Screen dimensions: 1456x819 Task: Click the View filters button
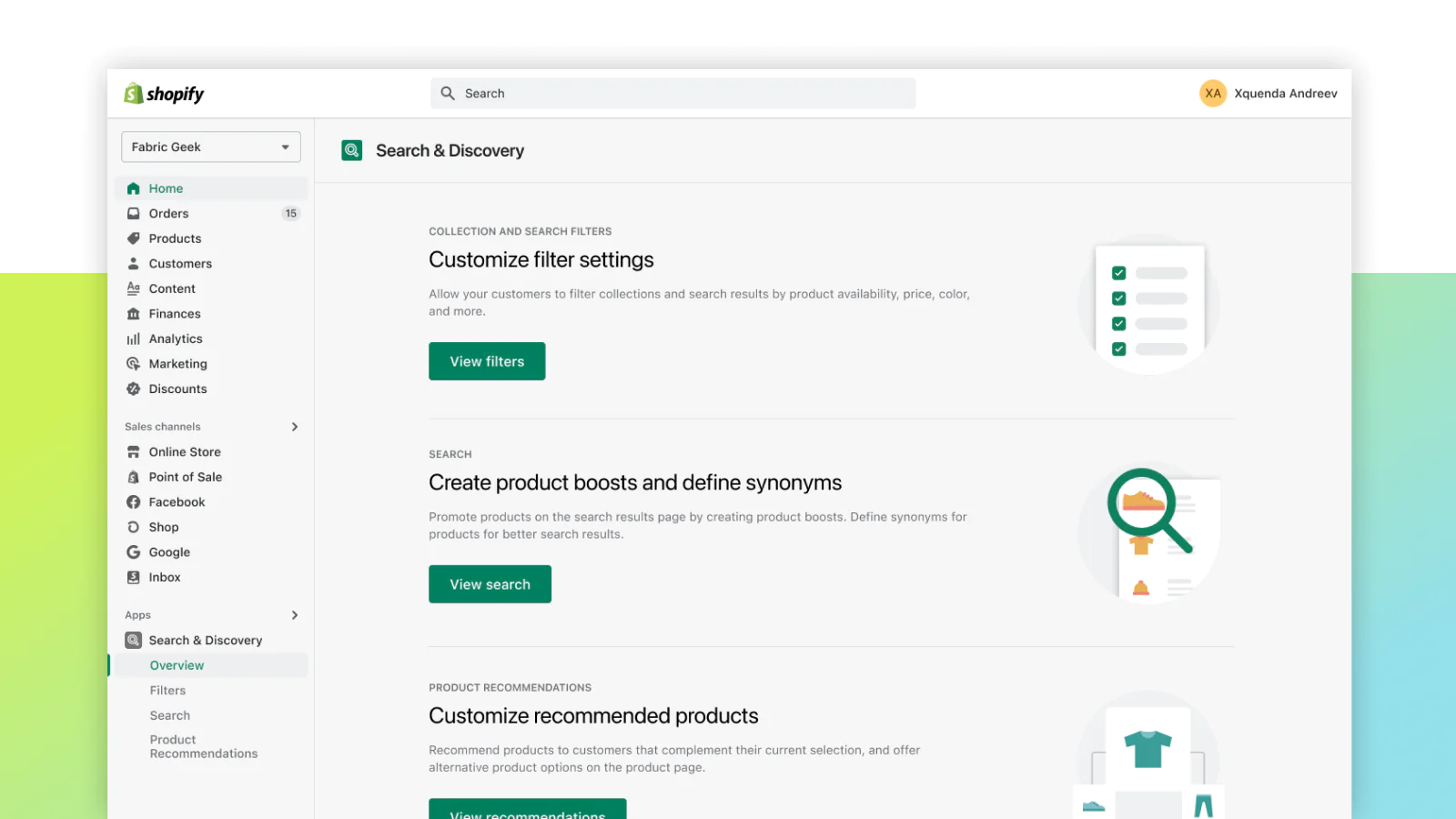tap(487, 361)
